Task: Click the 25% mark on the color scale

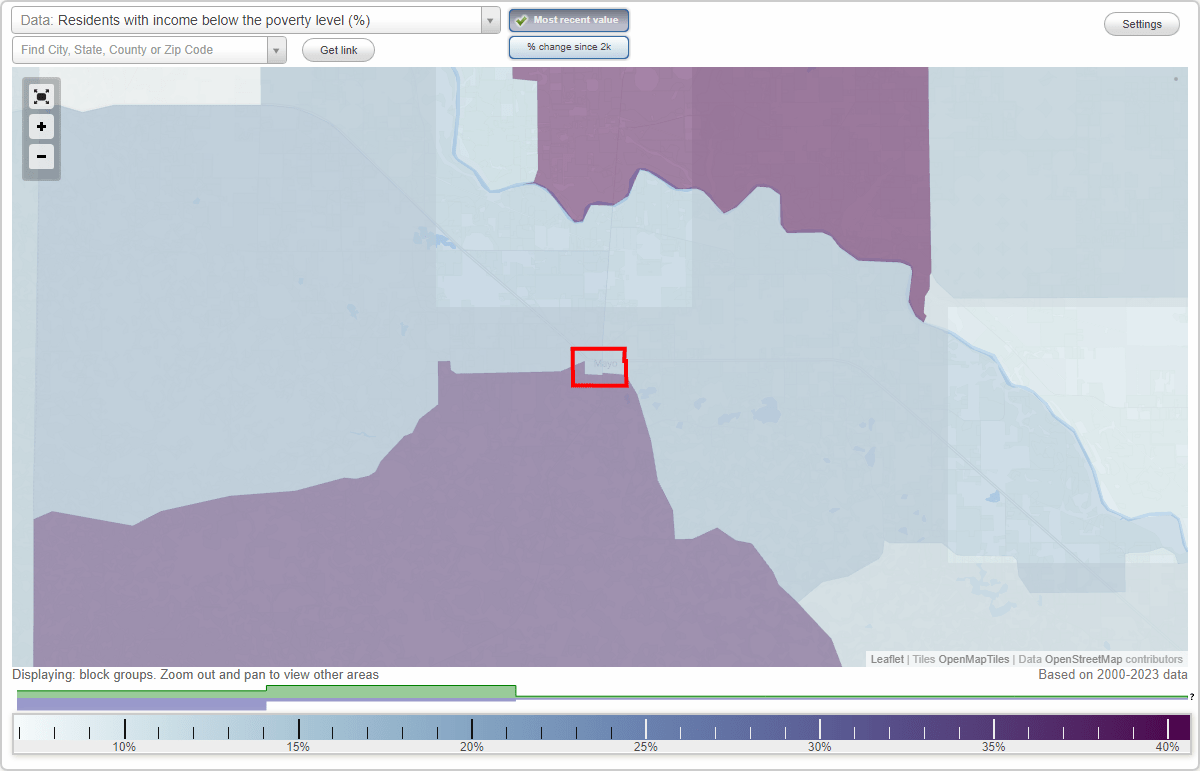Action: click(646, 727)
